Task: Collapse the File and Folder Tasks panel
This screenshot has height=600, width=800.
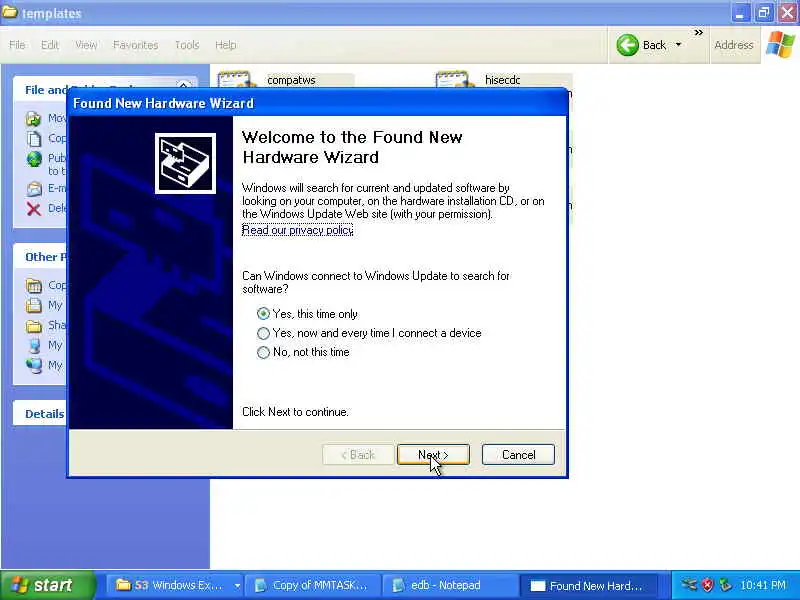Action: pyautogui.click(x=184, y=85)
